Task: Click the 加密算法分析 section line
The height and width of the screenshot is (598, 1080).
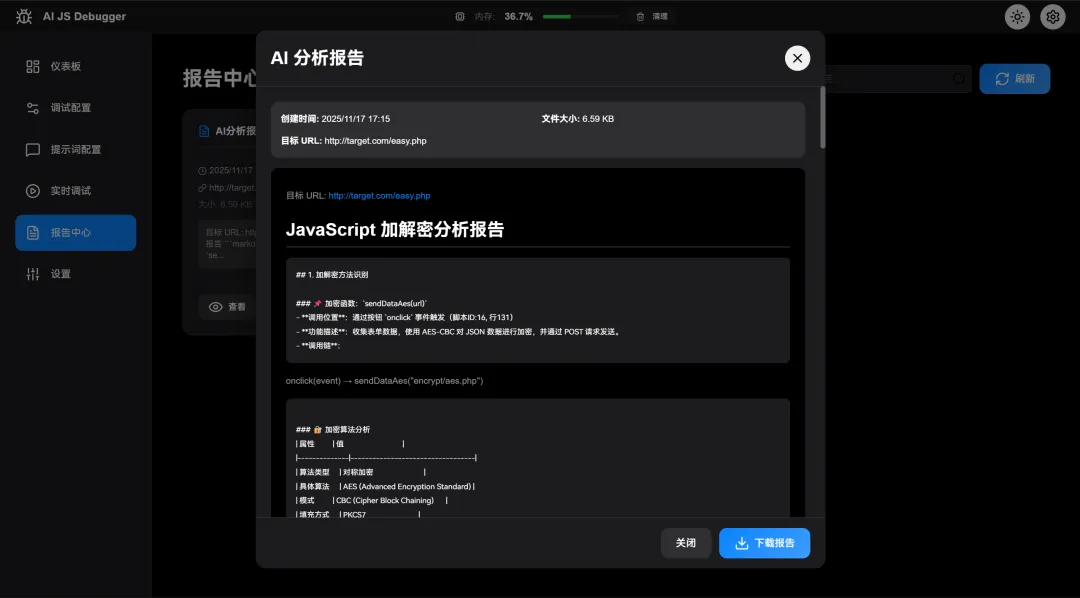Action: pos(333,429)
